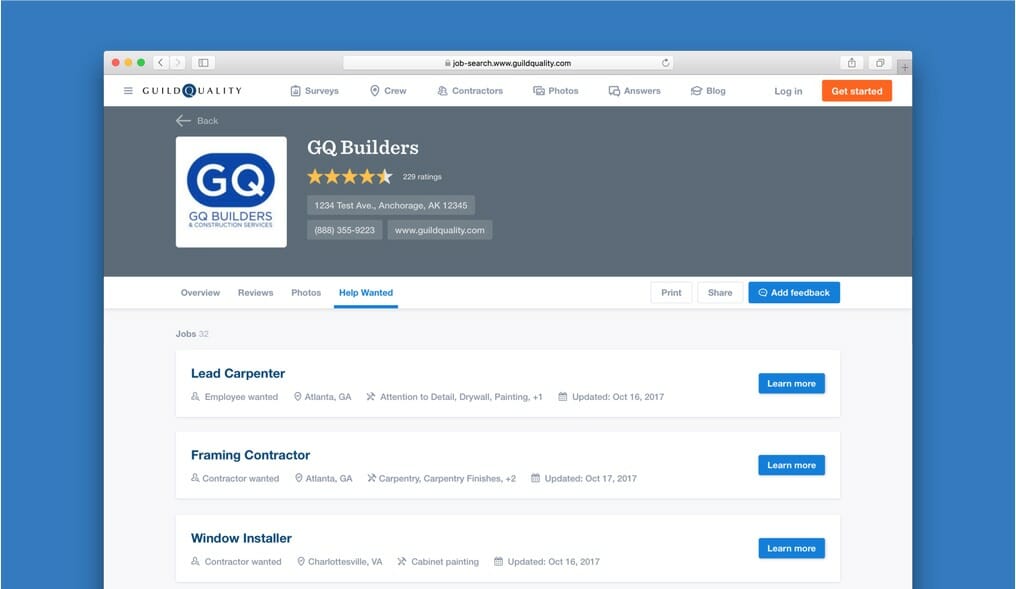Click person icon in Window Installer row

point(195,560)
